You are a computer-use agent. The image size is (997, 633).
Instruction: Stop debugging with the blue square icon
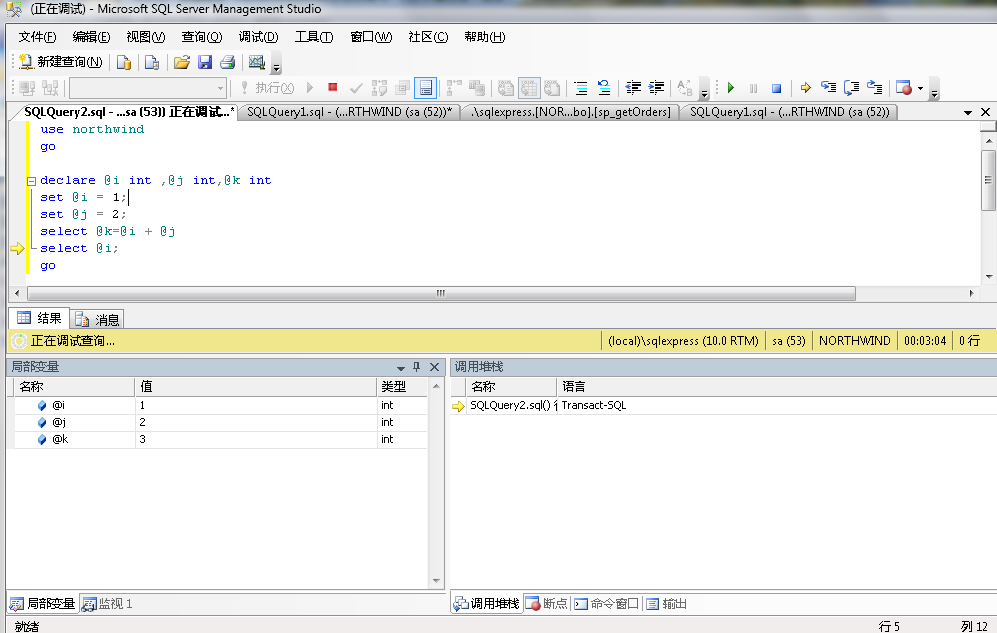[778, 87]
